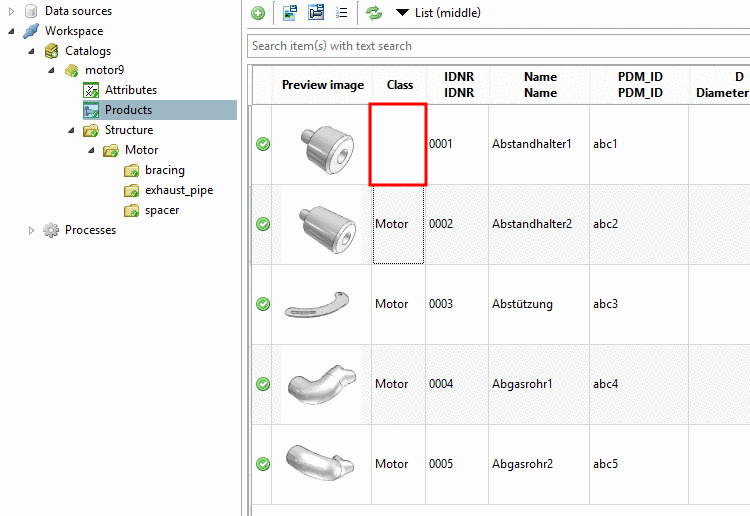This screenshot has height=516, width=750.
Task: Click the green refresh arrows icon
Action: (374, 13)
